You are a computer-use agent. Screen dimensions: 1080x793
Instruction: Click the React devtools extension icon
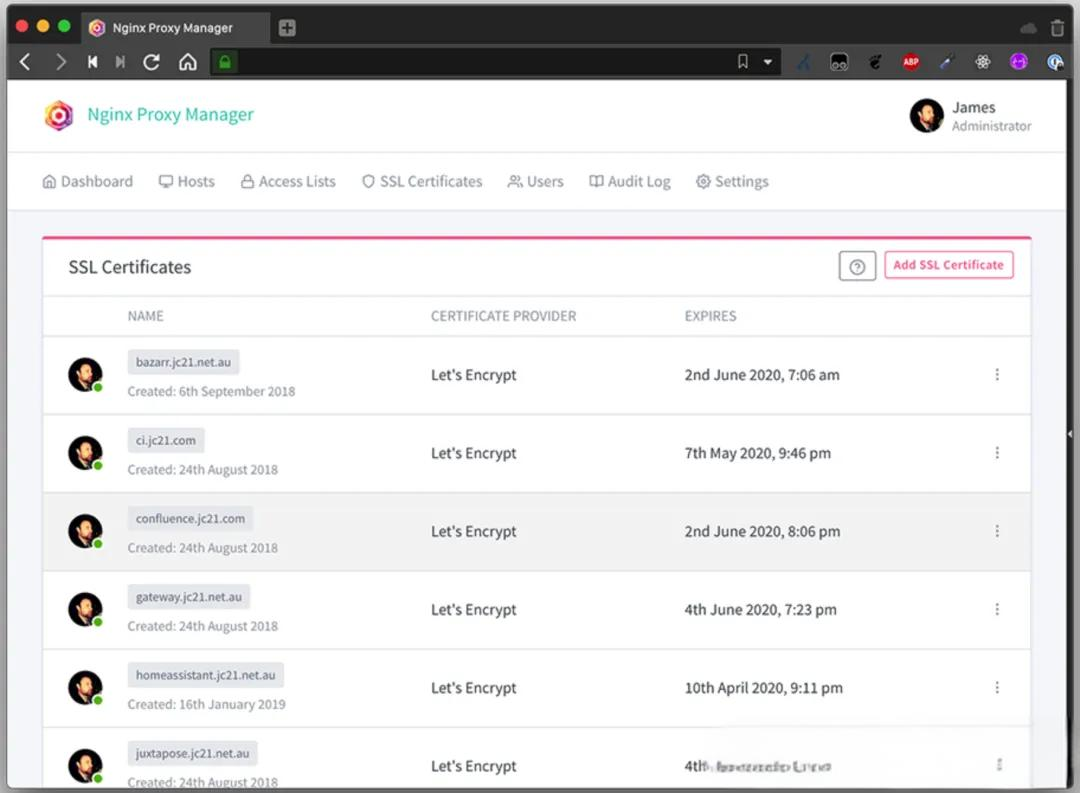pyautogui.click(x=983, y=62)
